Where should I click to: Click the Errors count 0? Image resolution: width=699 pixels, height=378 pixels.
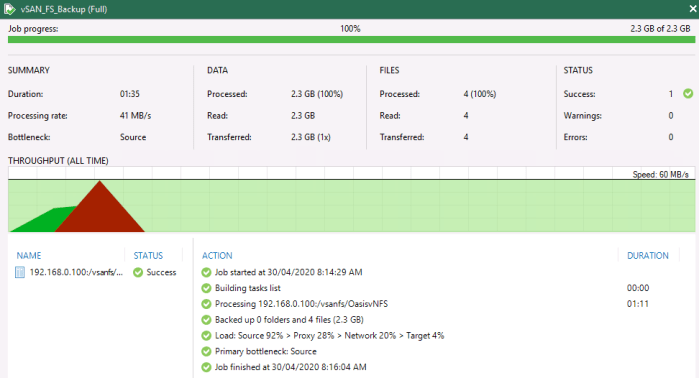(x=671, y=137)
